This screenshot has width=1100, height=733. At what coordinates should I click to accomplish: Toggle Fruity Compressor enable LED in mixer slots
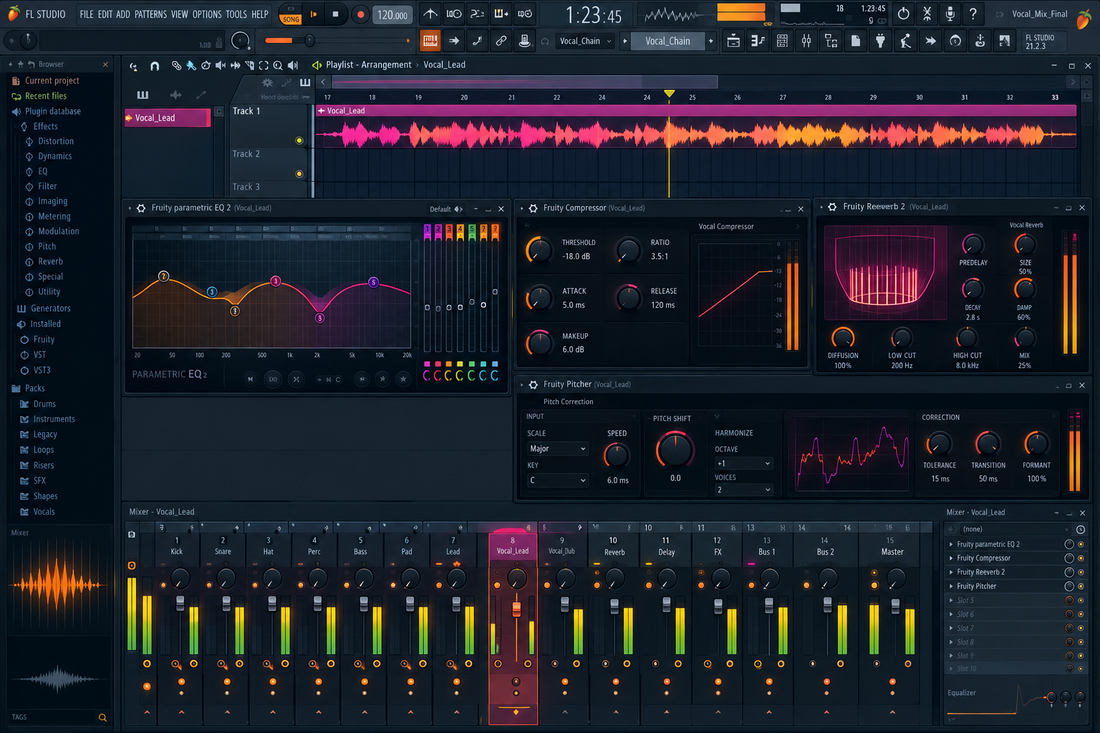(1080, 558)
